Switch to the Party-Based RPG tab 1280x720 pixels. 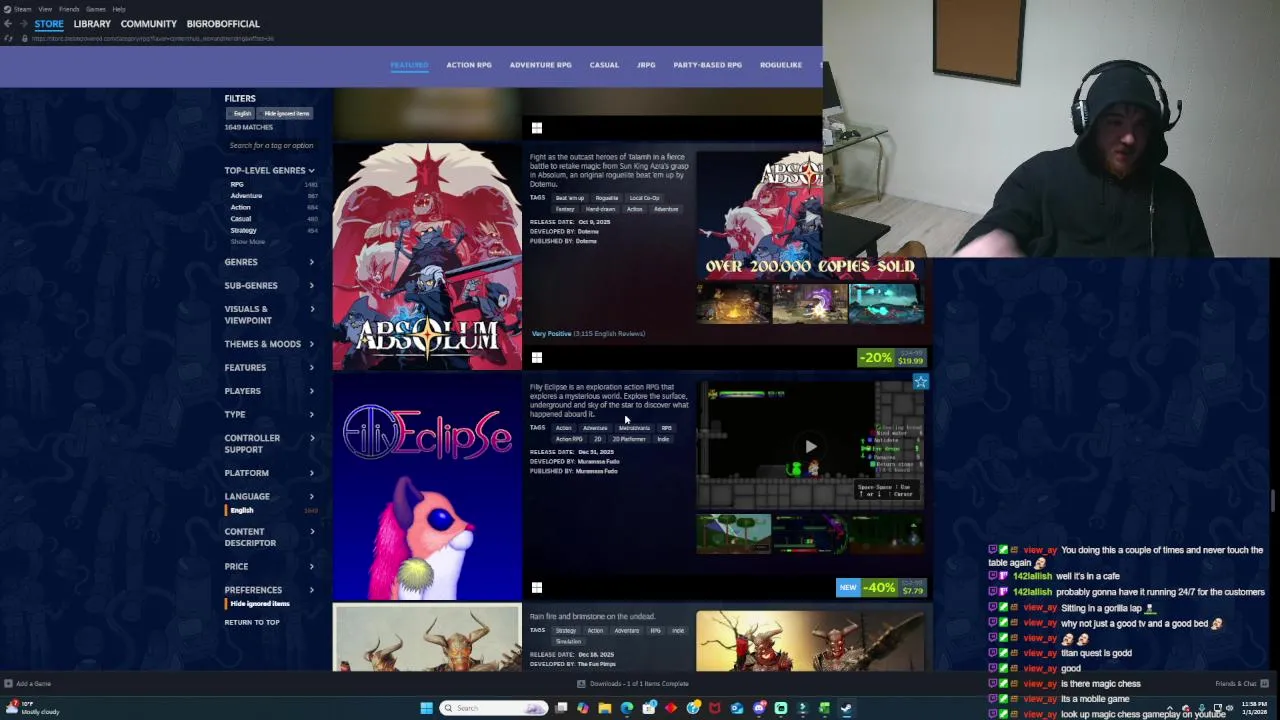(707, 65)
